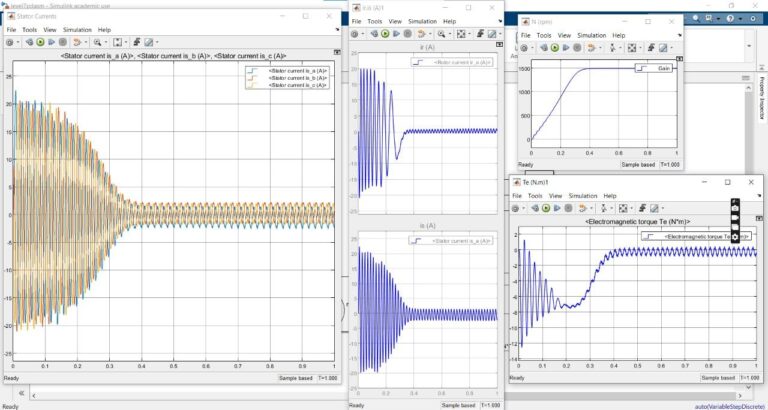Viewport: 768px width, 410px height.
Task: Maximize axes toggle in Stator Currents plot
Action: [x=337, y=52]
